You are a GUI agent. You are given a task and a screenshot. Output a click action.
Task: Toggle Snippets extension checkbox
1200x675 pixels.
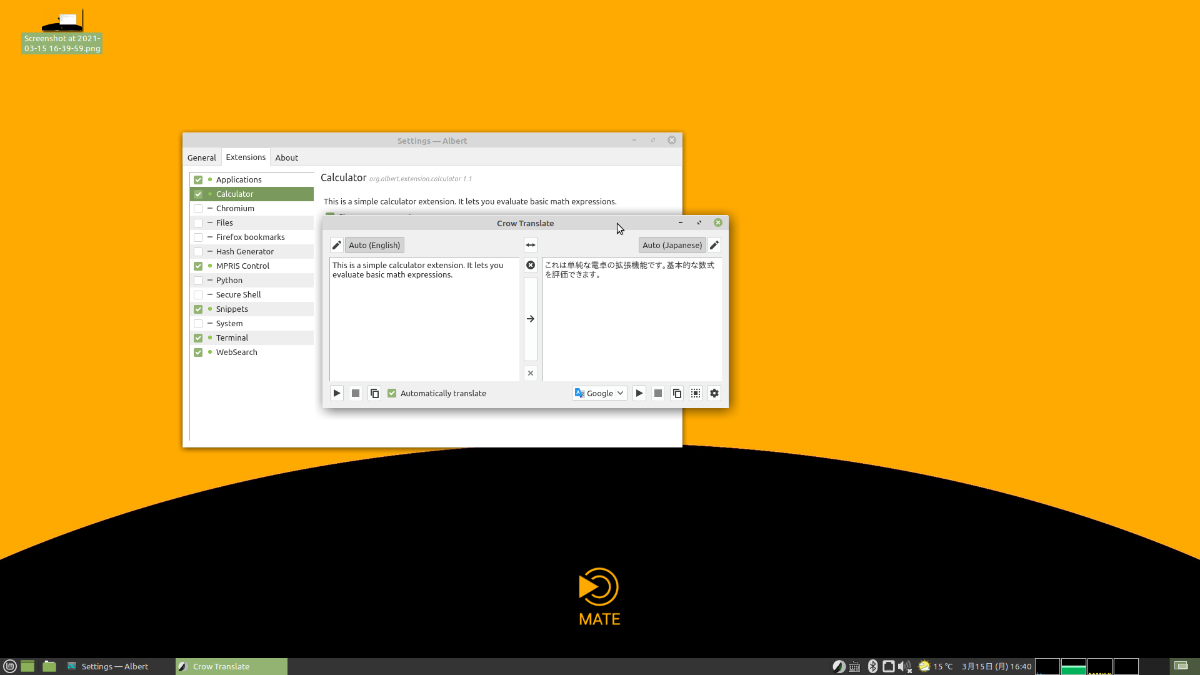click(198, 309)
